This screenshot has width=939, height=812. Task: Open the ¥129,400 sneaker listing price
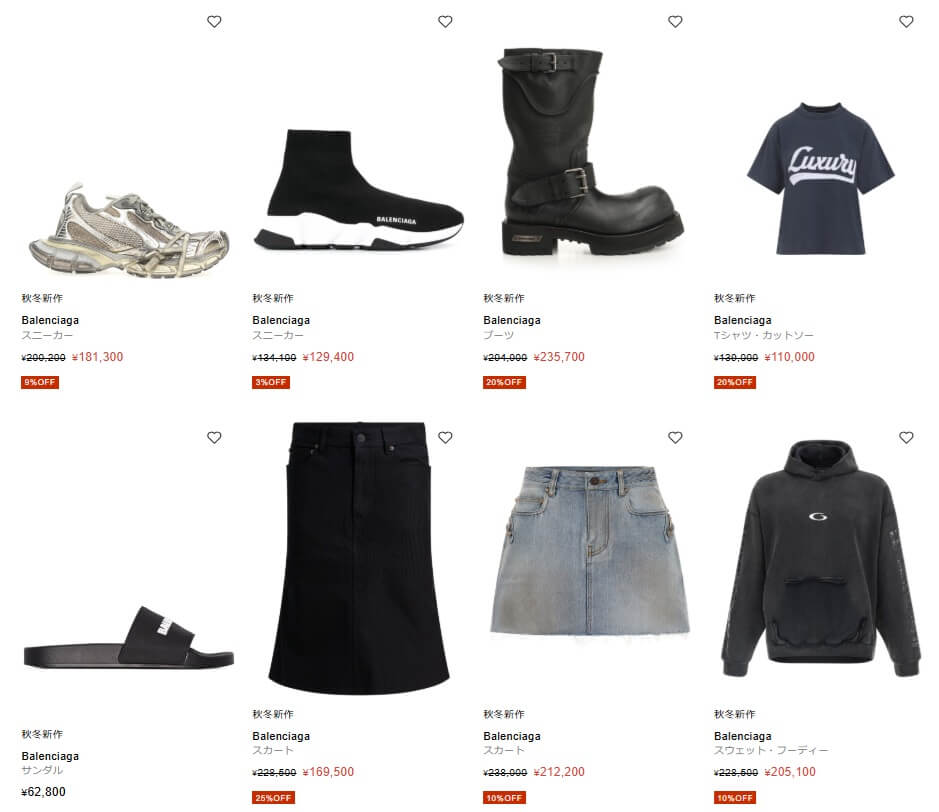(328, 357)
